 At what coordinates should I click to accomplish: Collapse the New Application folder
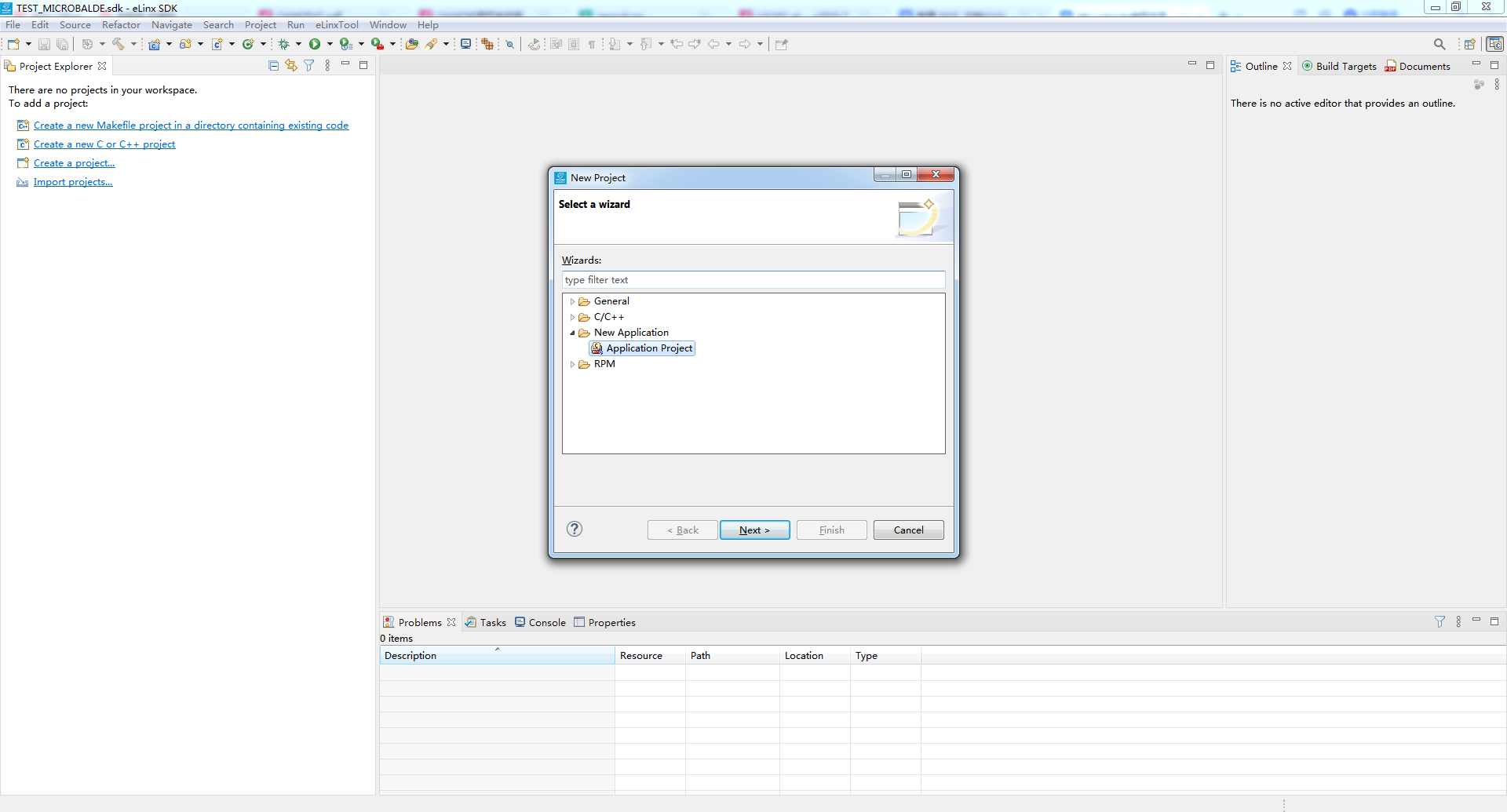pyautogui.click(x=572, y=333)
